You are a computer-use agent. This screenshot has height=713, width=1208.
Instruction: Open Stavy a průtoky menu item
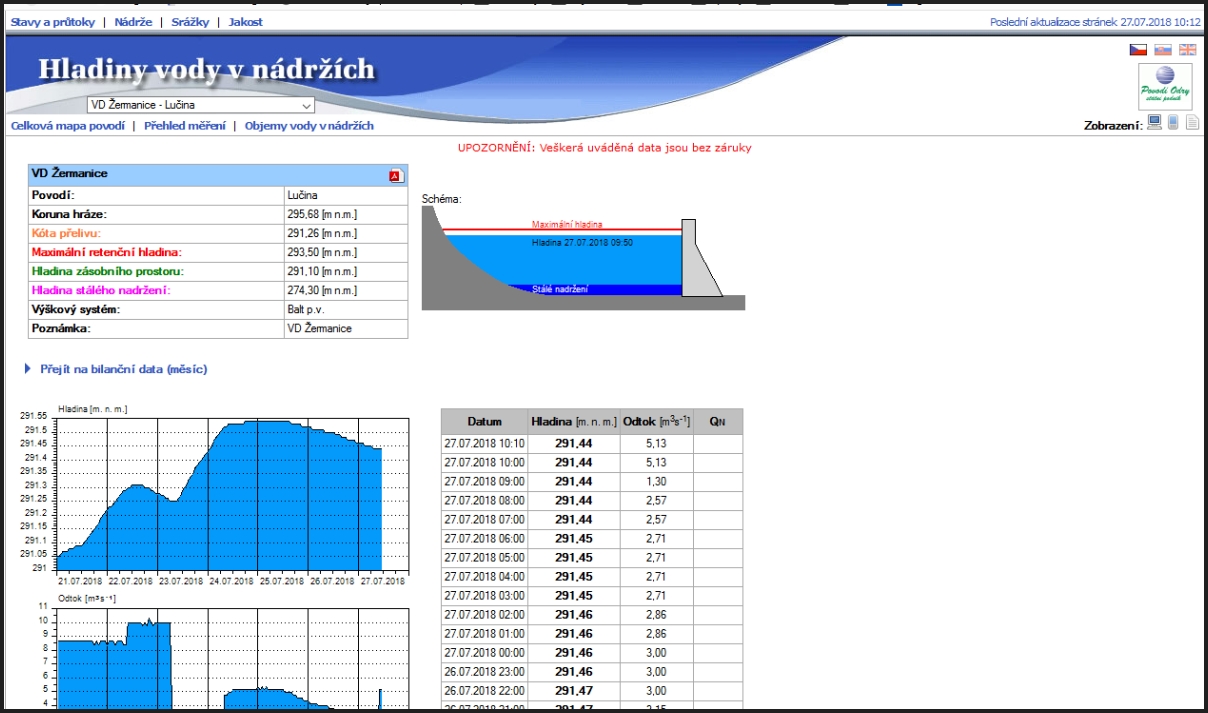coord(52,21)
